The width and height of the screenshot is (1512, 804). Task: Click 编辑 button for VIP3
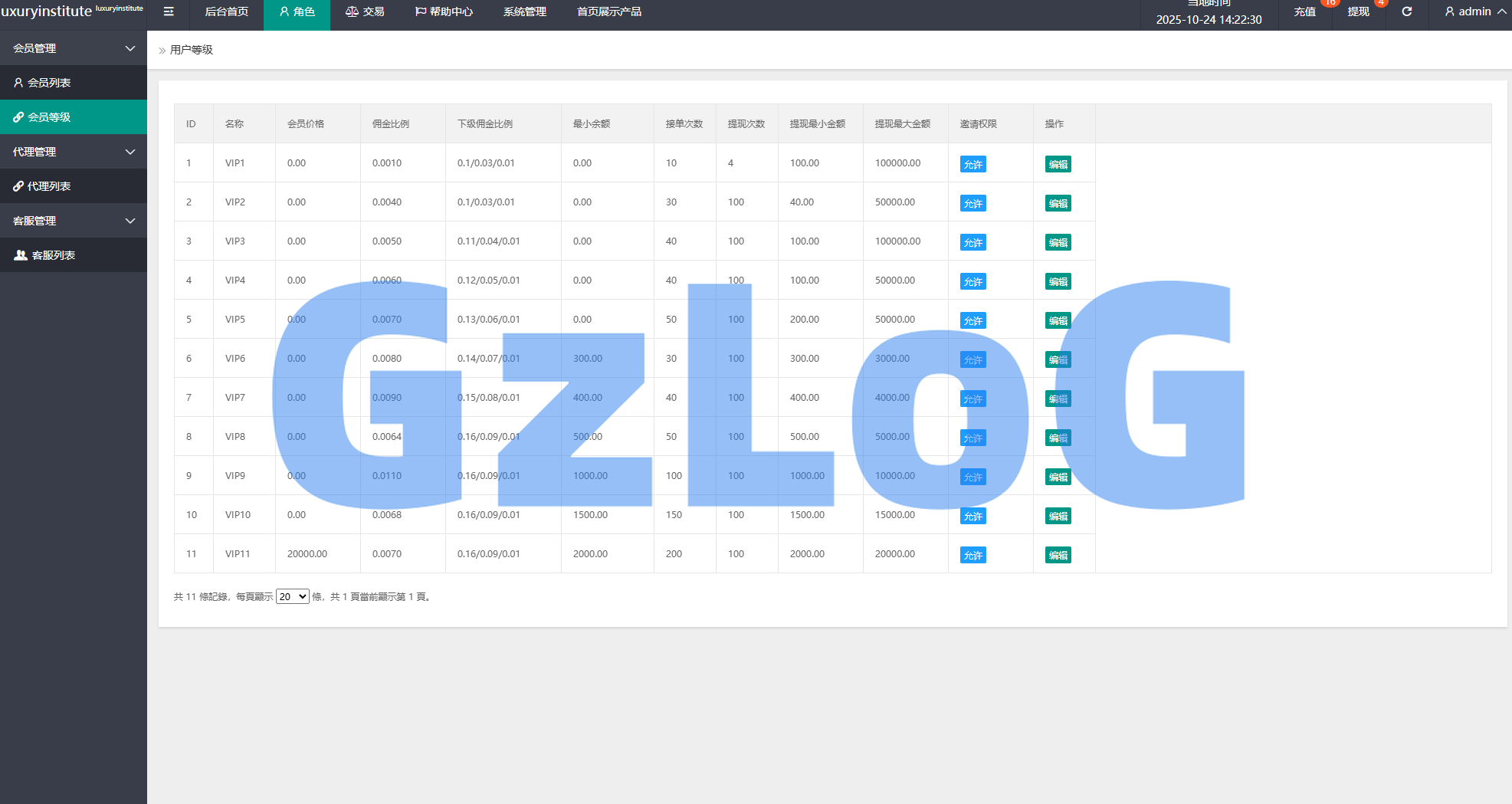[x=1058, y=242]
